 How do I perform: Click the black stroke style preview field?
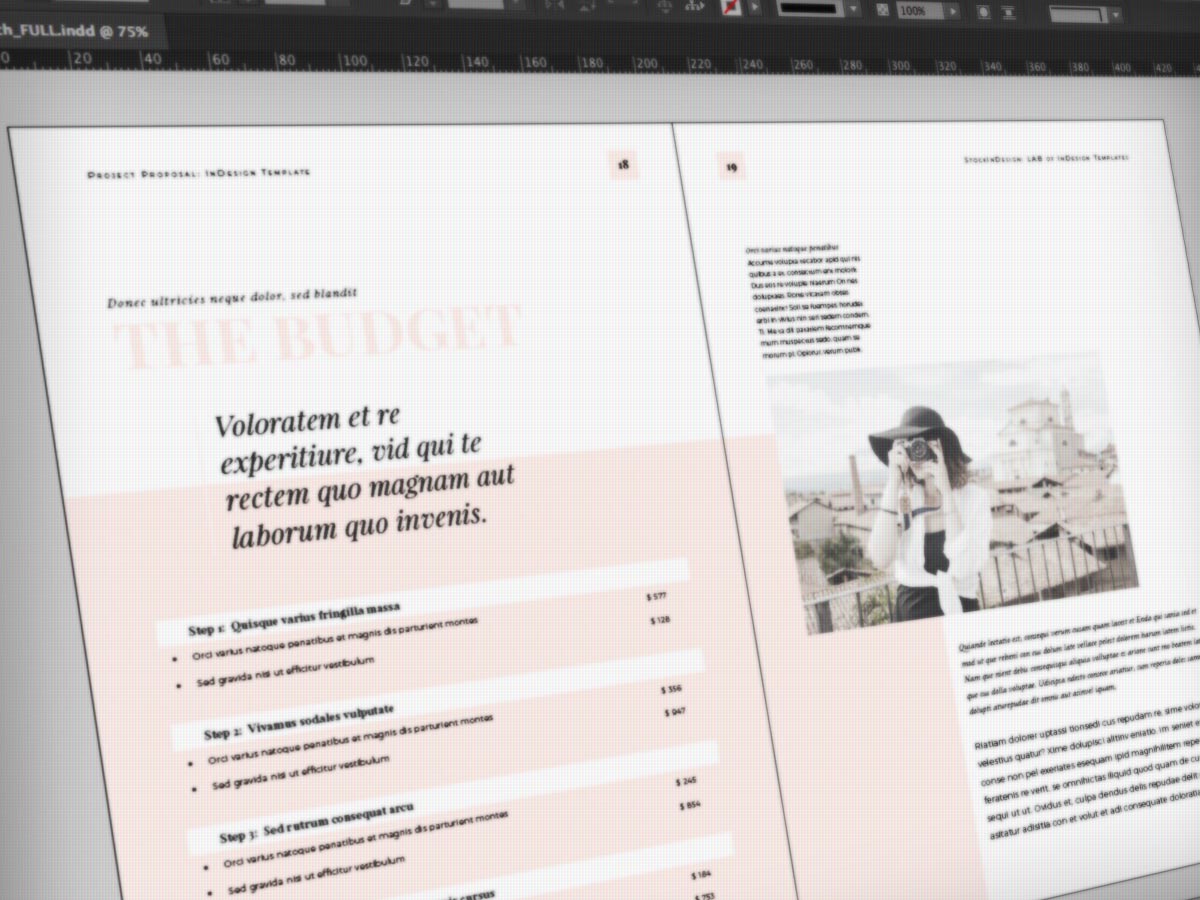pos(810,9)
